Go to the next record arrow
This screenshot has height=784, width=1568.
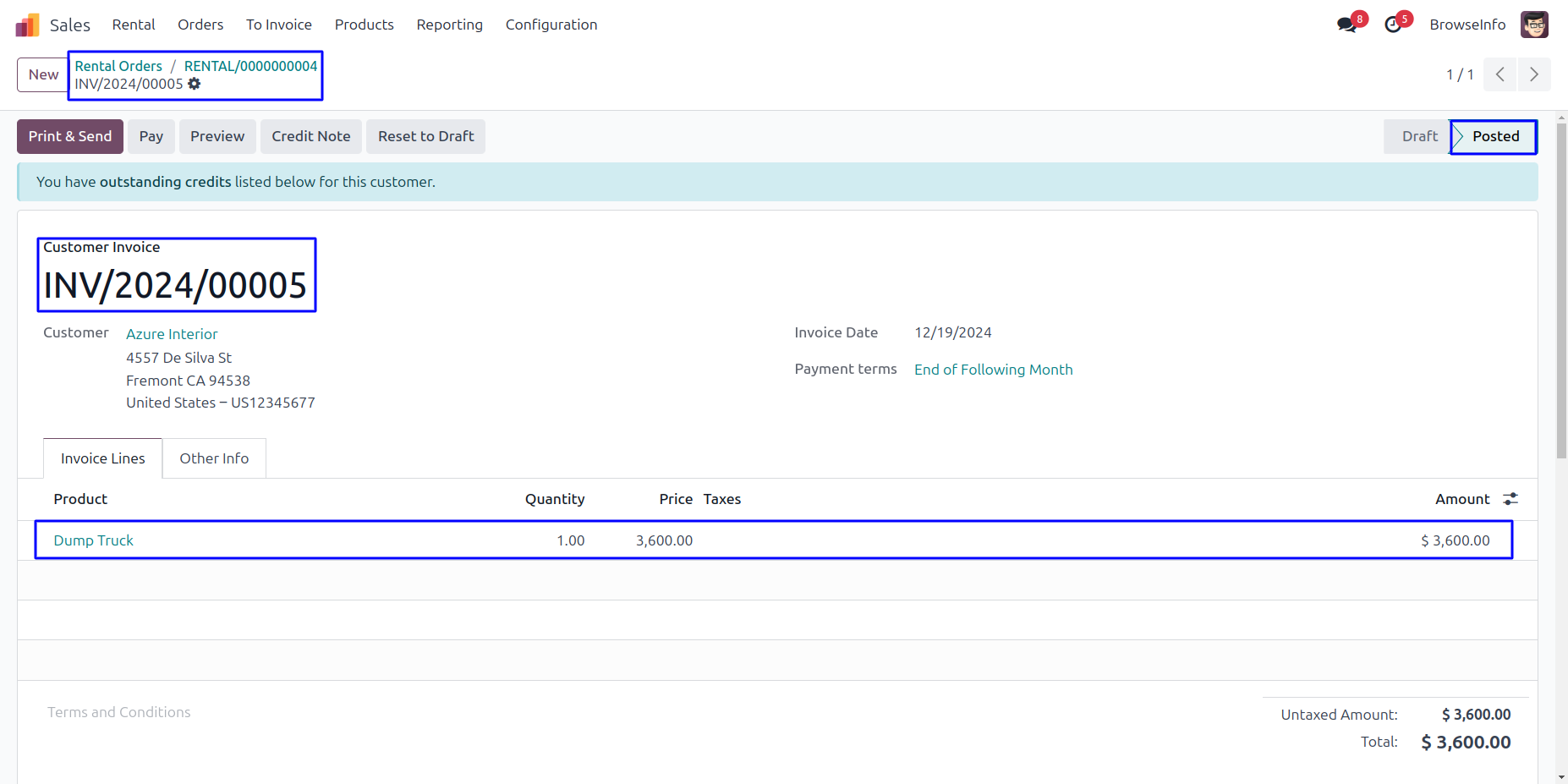(1533, 74)
